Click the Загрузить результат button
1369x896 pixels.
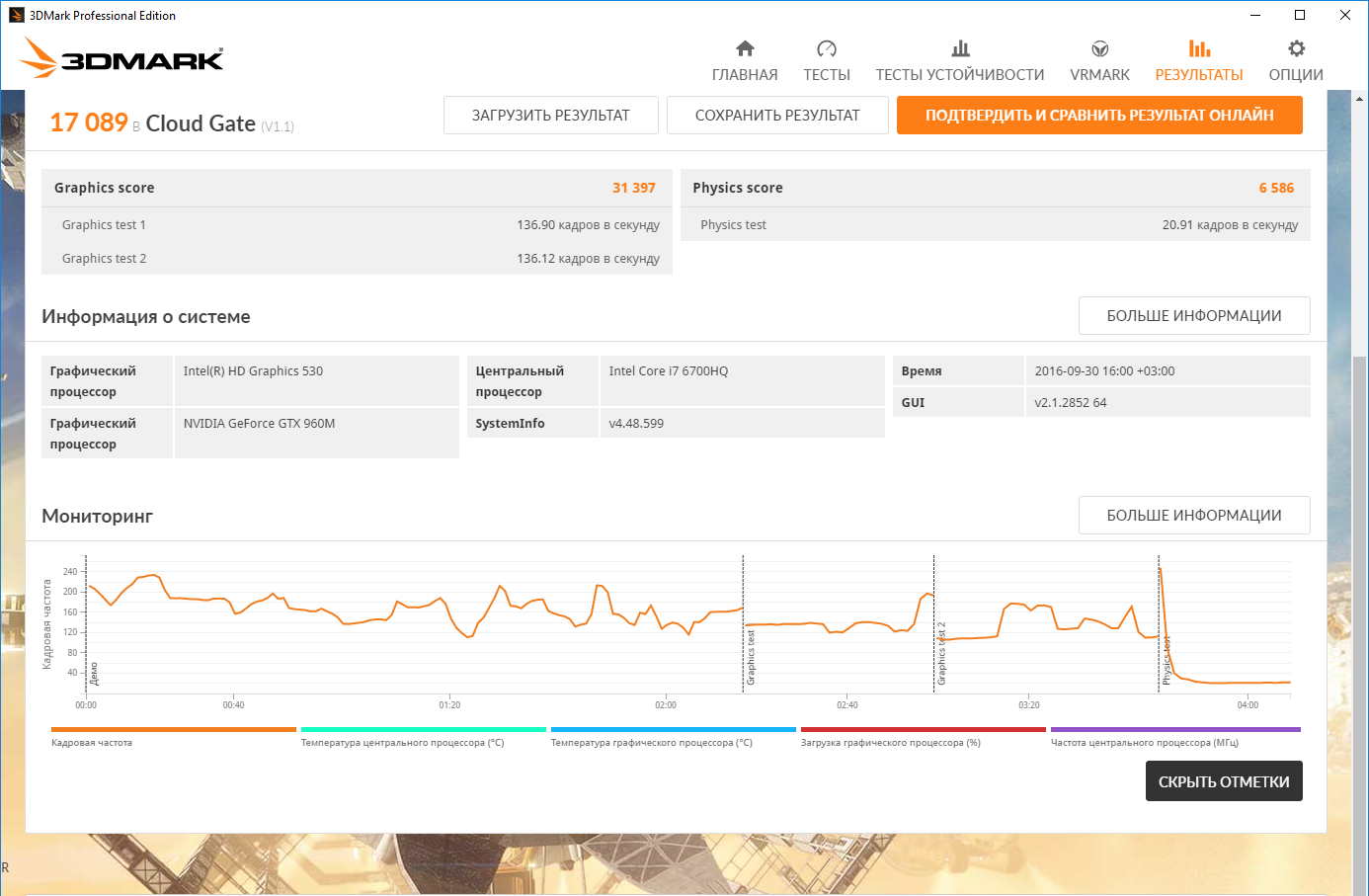coord(550,115)
